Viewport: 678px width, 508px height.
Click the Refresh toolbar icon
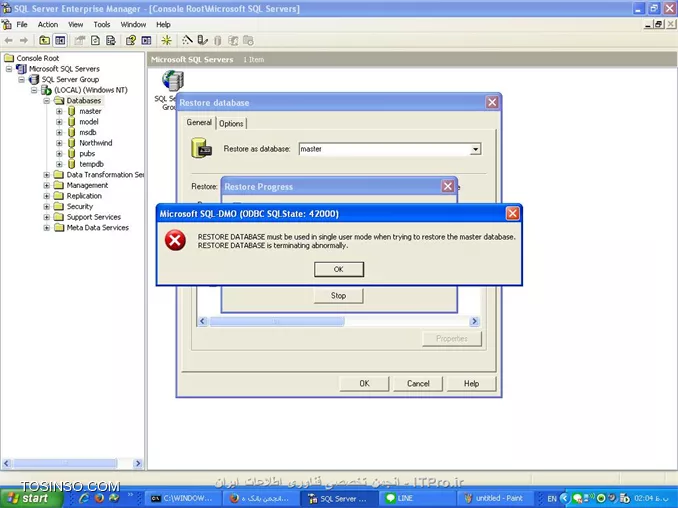point(95,41)
